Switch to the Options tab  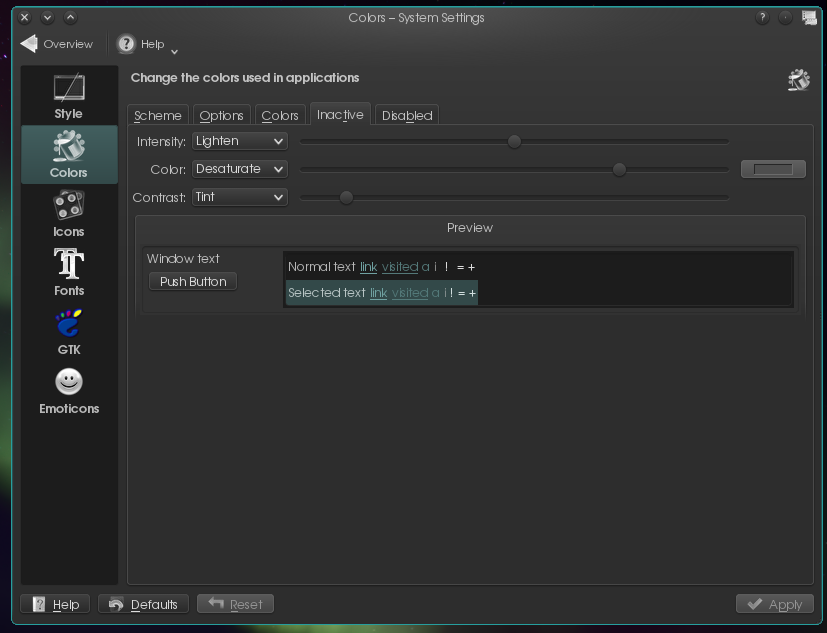(x=222, y=115)
